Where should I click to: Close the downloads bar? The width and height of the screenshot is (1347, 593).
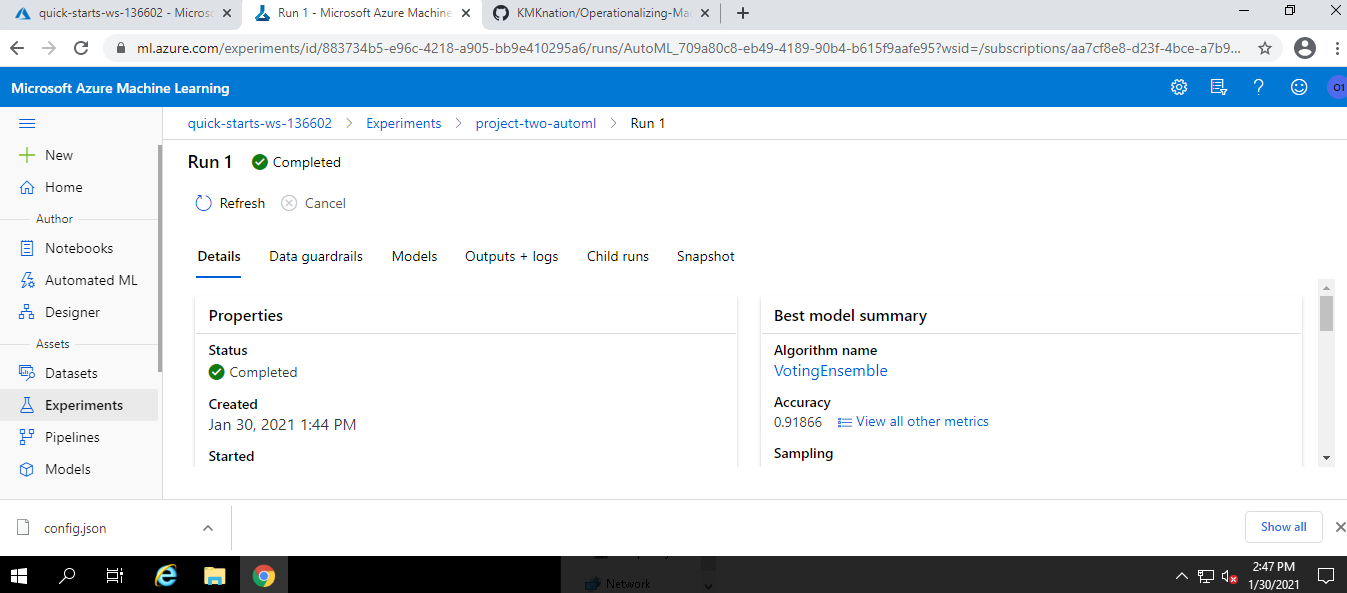pyautogui.click(x=1340, y=527)
